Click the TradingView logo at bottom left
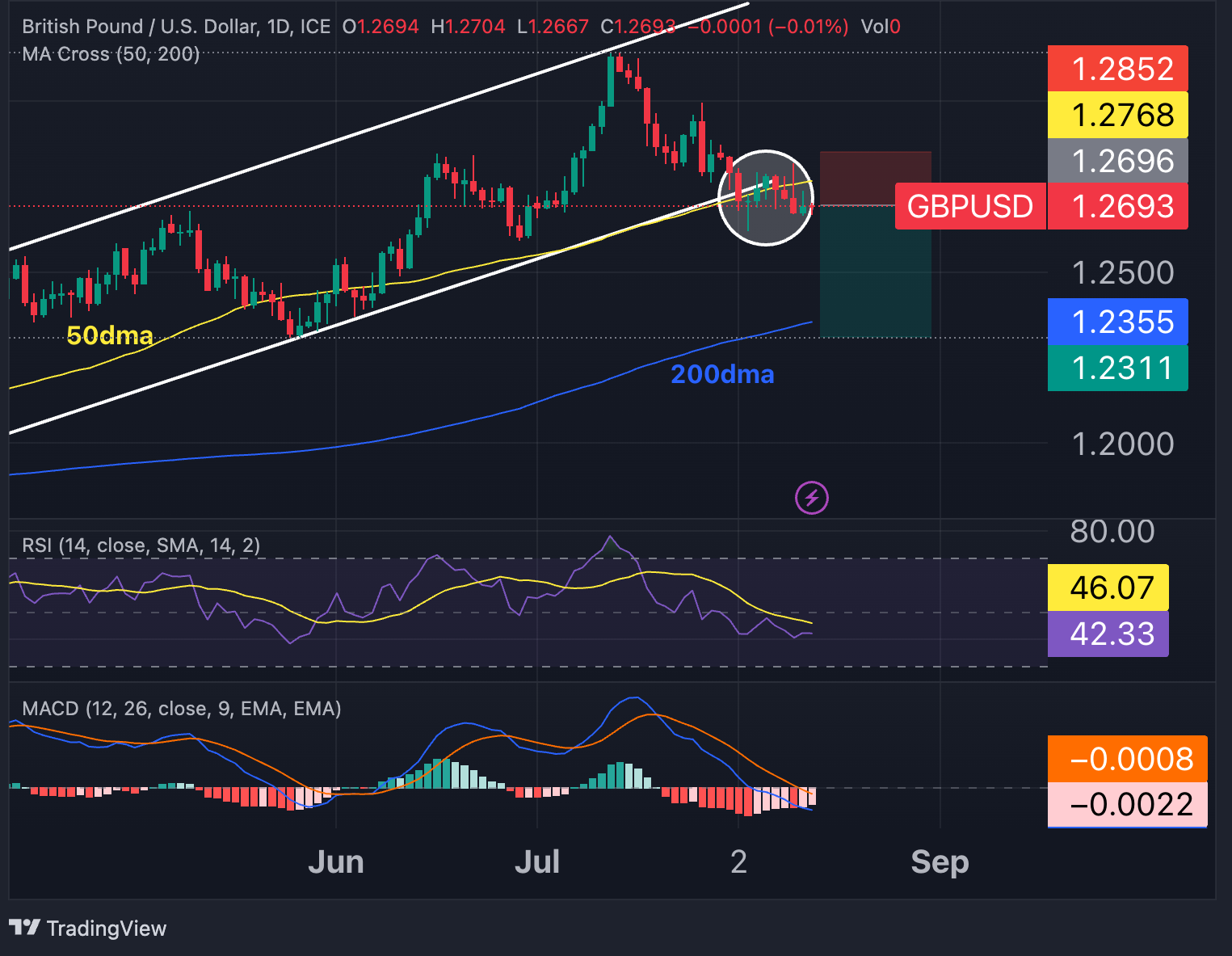Screen dimensions: 1232x956 (24, 927)
